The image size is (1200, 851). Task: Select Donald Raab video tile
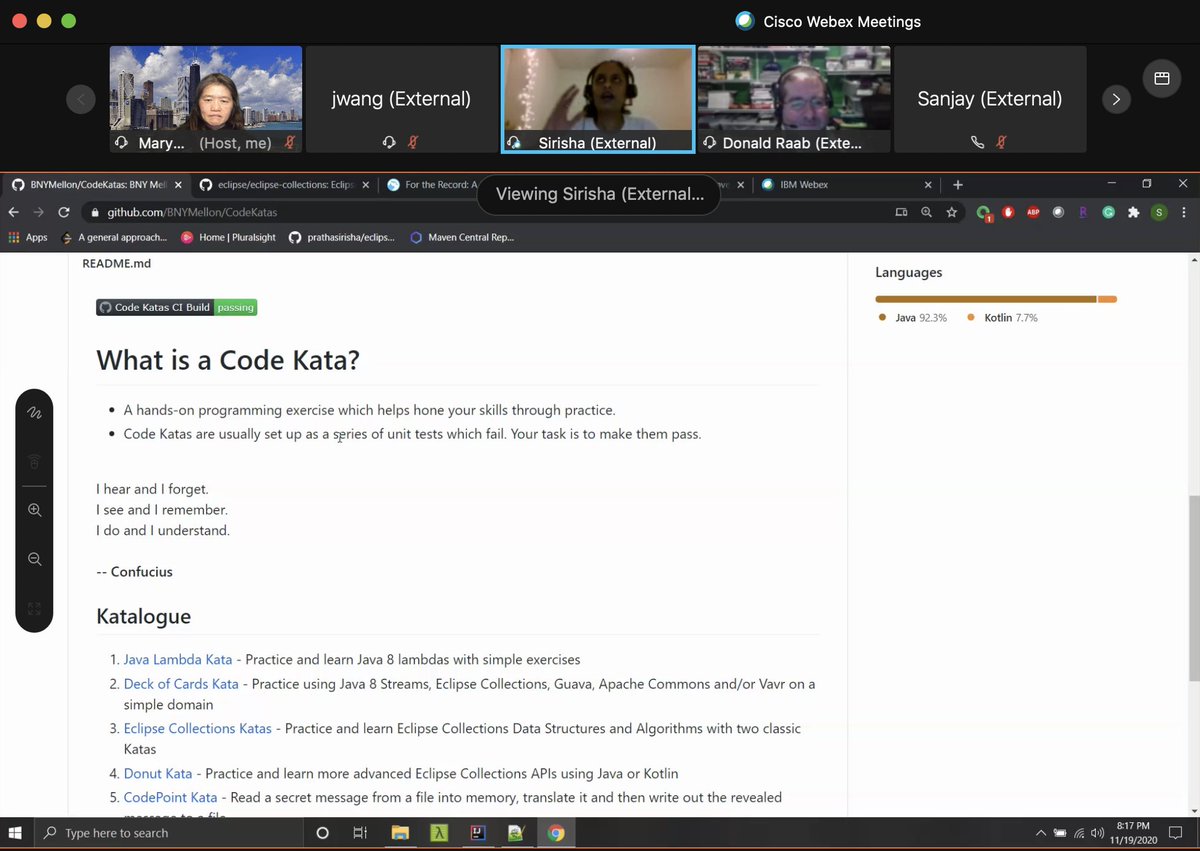click(x=793, y=99)
